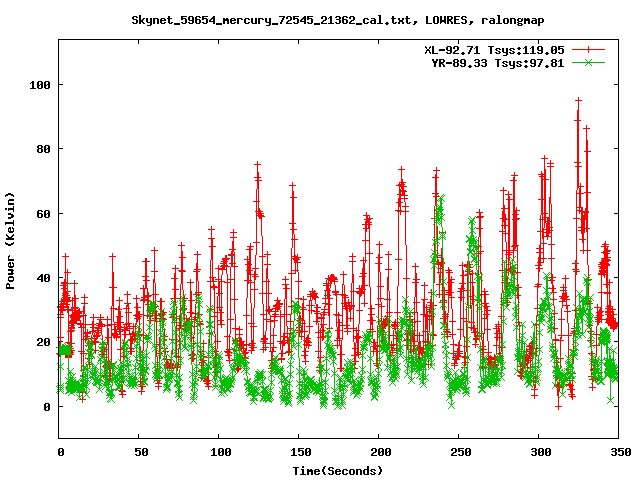Image resolution: width=640 pixels, height=480 pixels.
Task: Click the x-axis tick label 150
Action: (x=301, y=452)
